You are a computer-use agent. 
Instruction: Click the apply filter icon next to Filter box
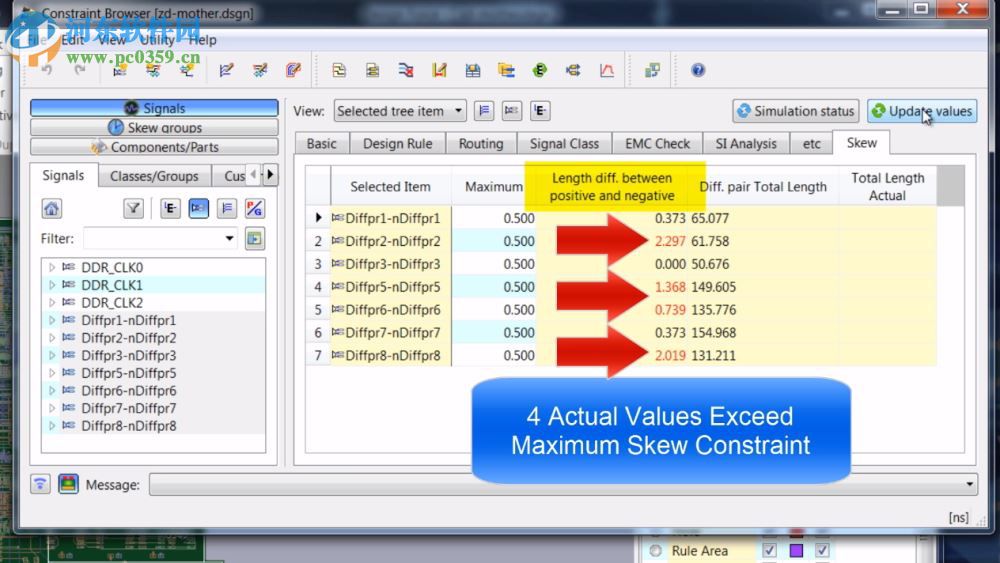(x=254, y=238)
